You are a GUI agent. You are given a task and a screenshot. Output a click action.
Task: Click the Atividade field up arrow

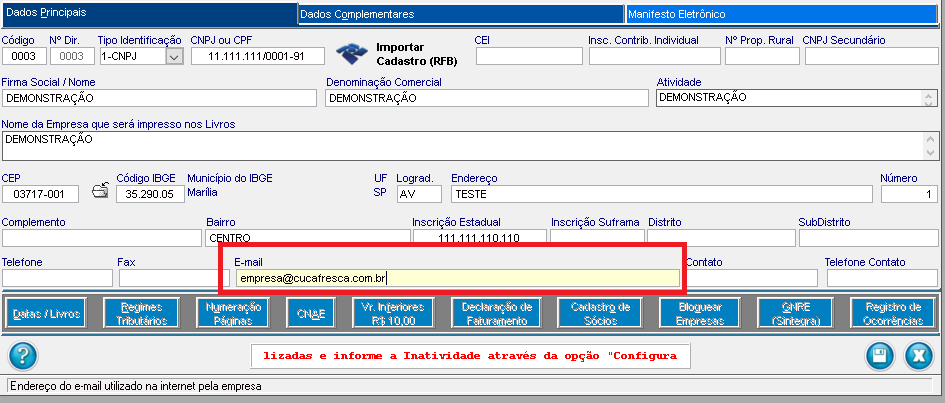click(928, 94)
